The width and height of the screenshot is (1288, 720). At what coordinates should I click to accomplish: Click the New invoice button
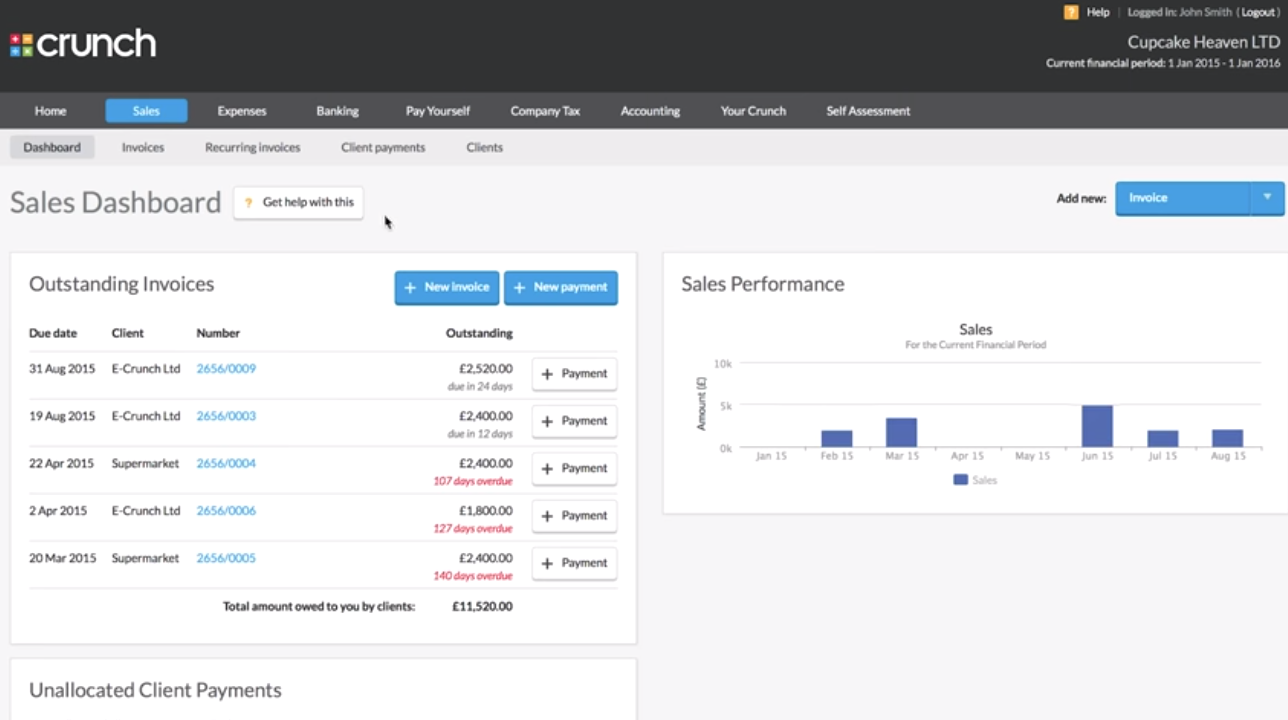pos(446,287)
